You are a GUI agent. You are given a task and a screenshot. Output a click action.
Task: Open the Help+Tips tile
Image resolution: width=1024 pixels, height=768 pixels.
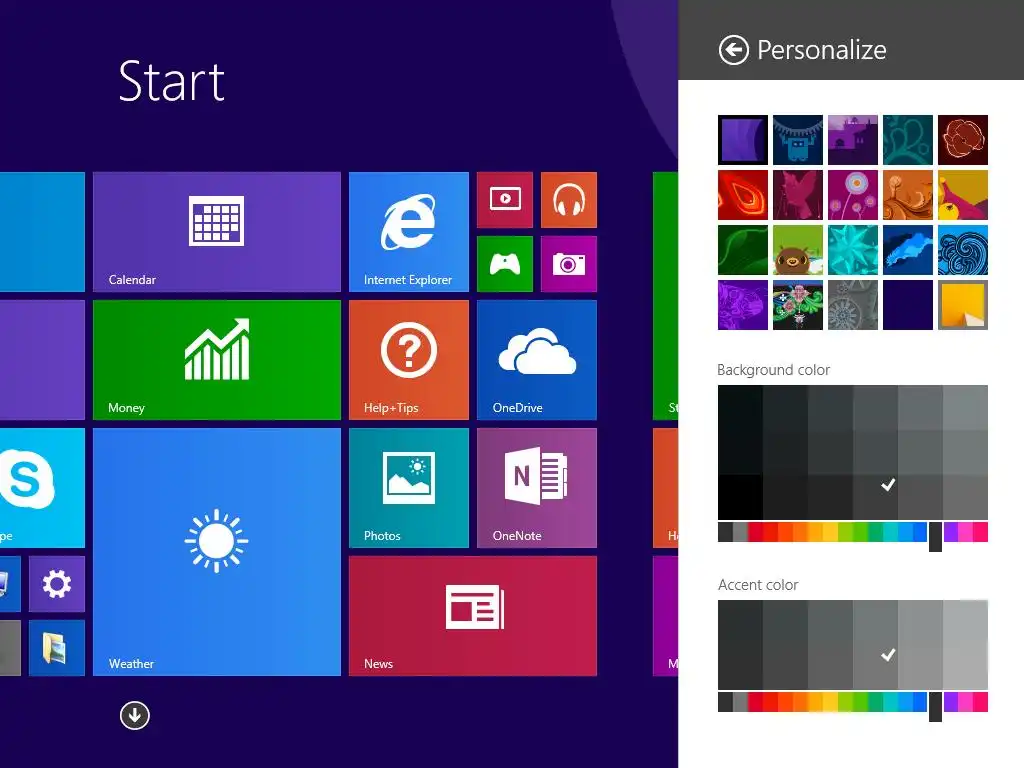[409, 360]
